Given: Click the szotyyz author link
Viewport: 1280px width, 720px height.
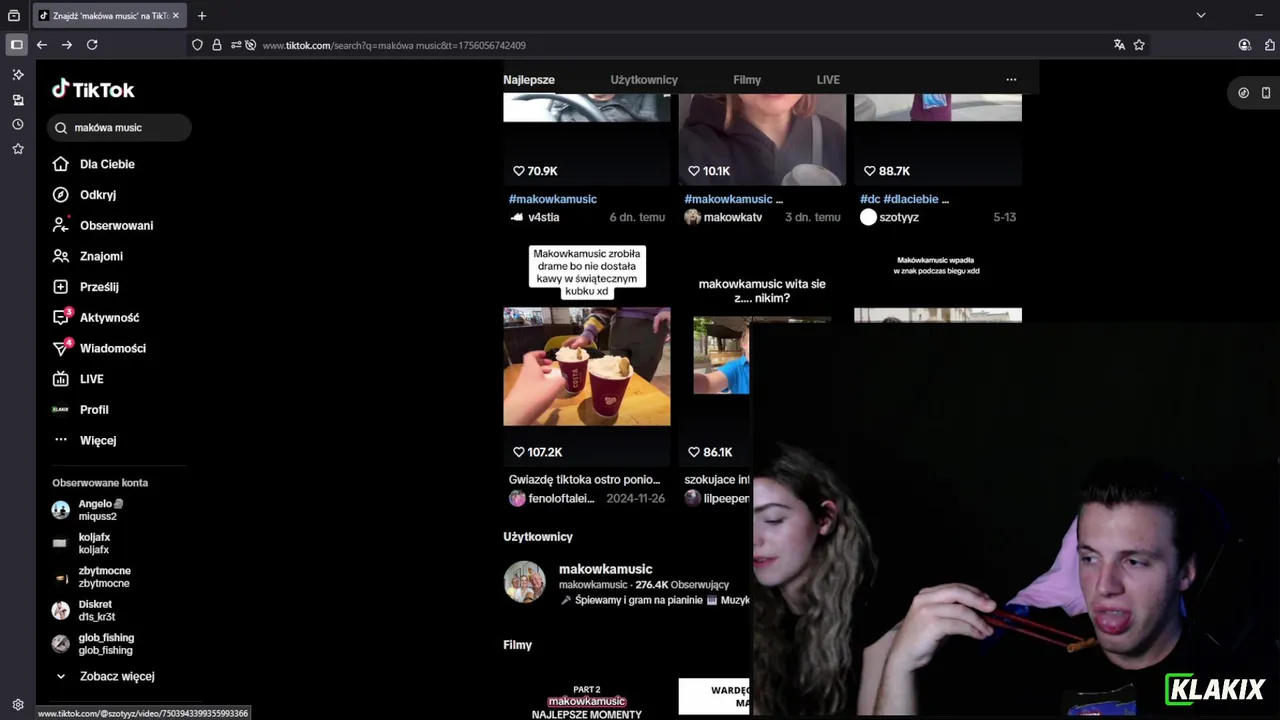Looking at the screenshot, I should (x=898, y=217).
